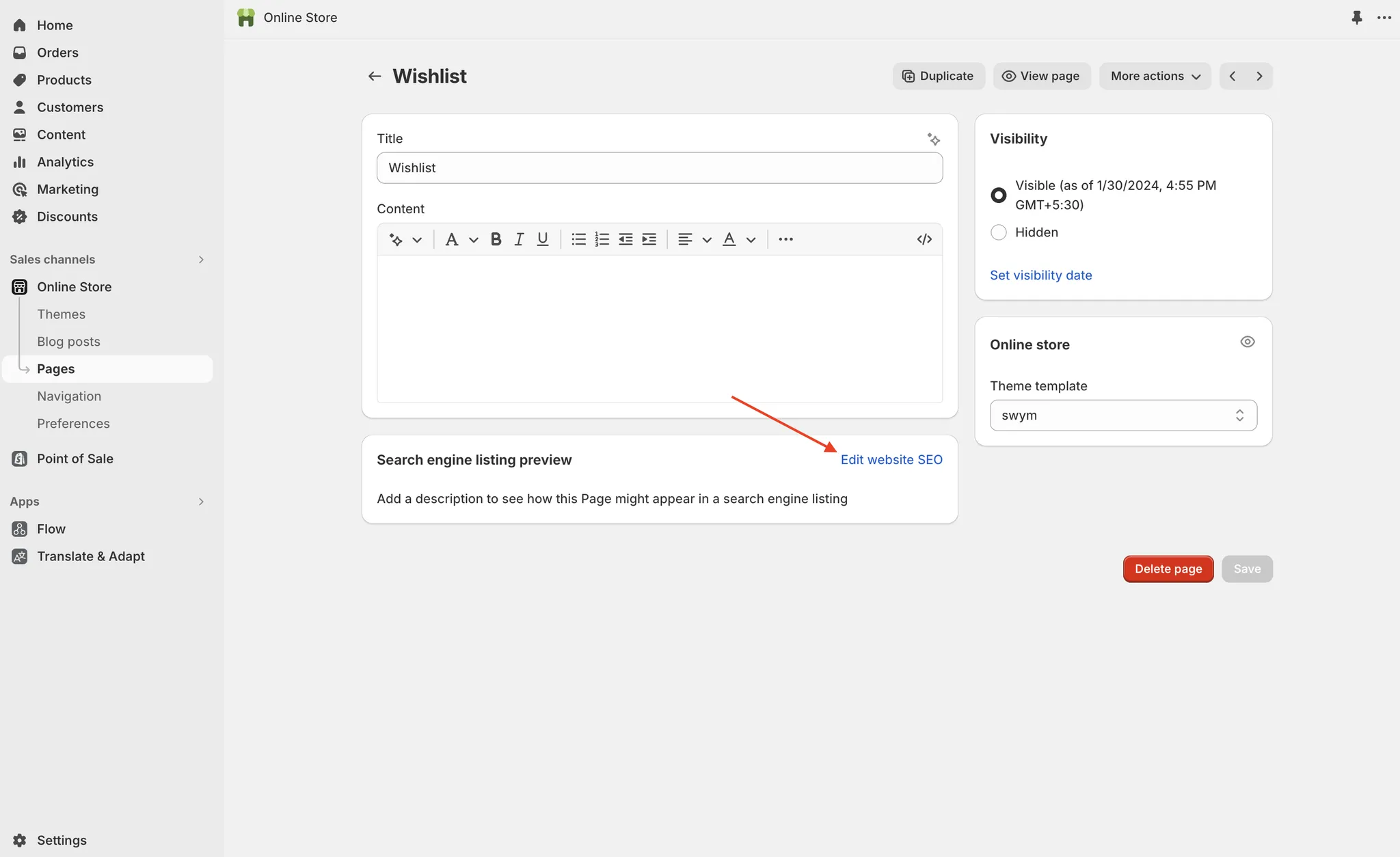Viewport: 1400px width, 857px height.
Task: Select the Hidden visibility option
Action: pyautogui.click(x=999, y=232)
